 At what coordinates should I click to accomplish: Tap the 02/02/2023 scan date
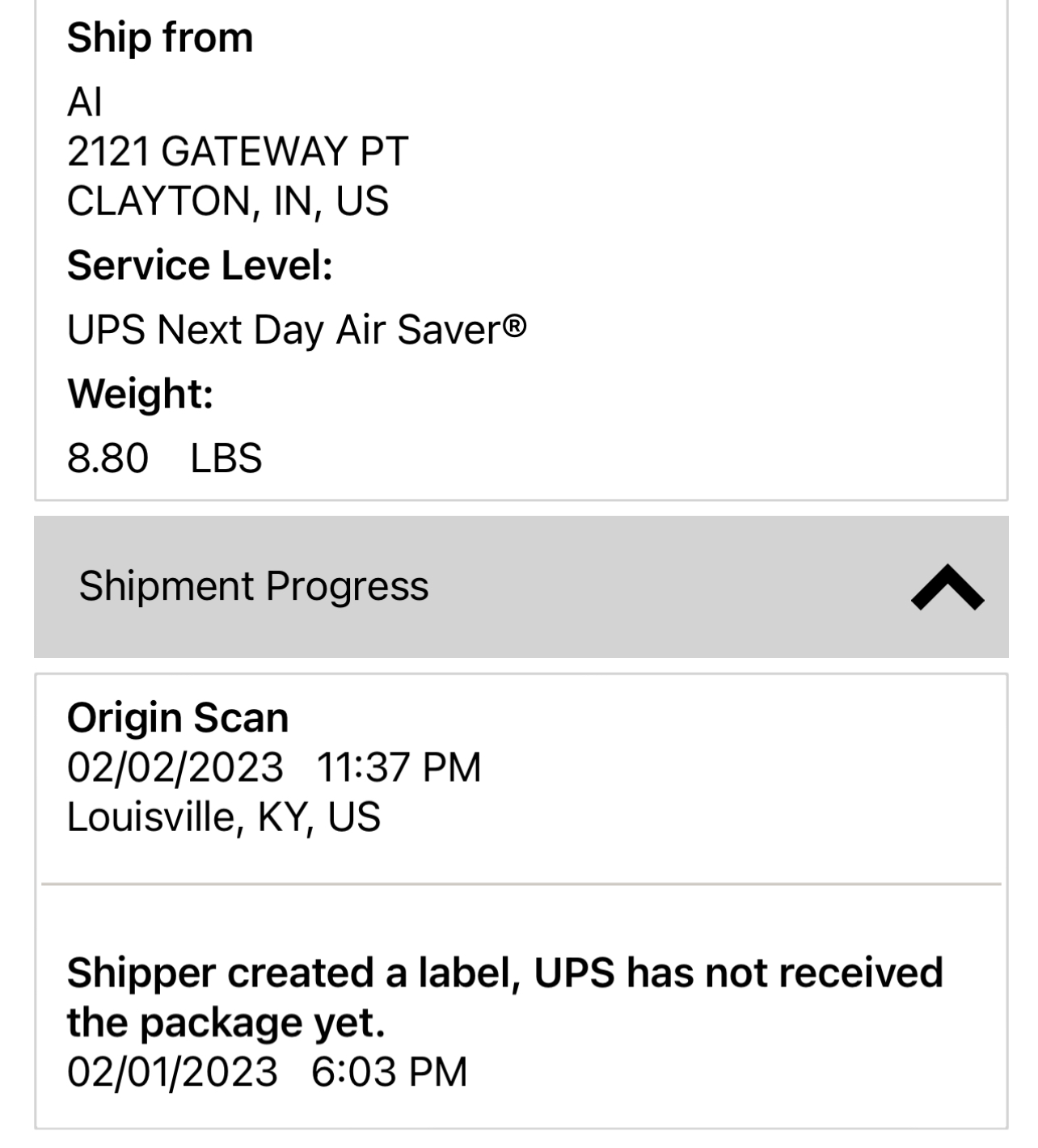(x=175, y=766)
